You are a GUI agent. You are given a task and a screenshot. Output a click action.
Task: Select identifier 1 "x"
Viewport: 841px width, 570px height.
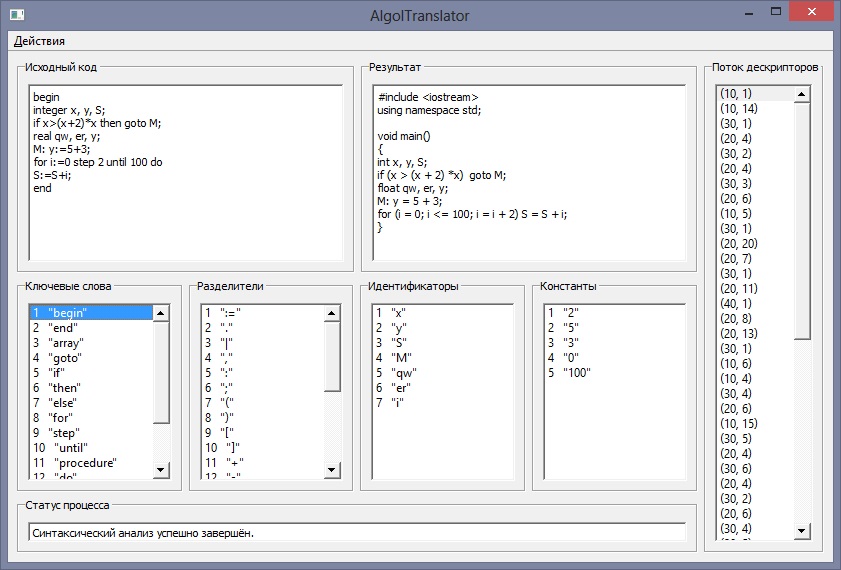pyautogui.click(x=442, y=313)
